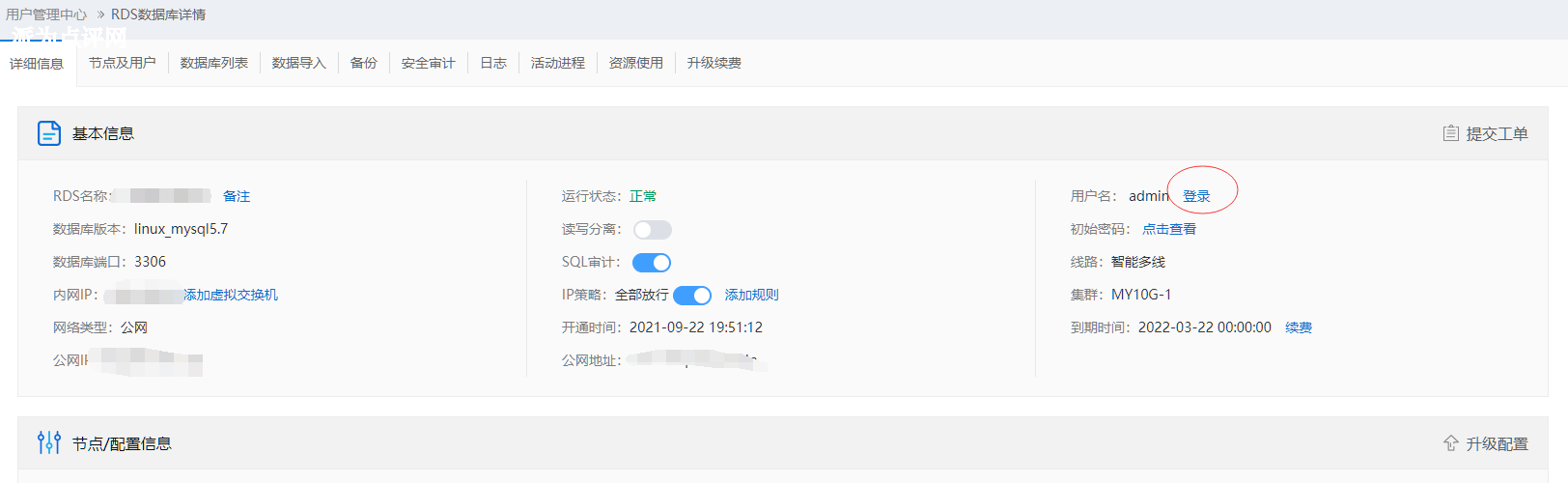Click the 基本信息 document icon
This screenshot has width=1568, height=483.
point(49,133)
